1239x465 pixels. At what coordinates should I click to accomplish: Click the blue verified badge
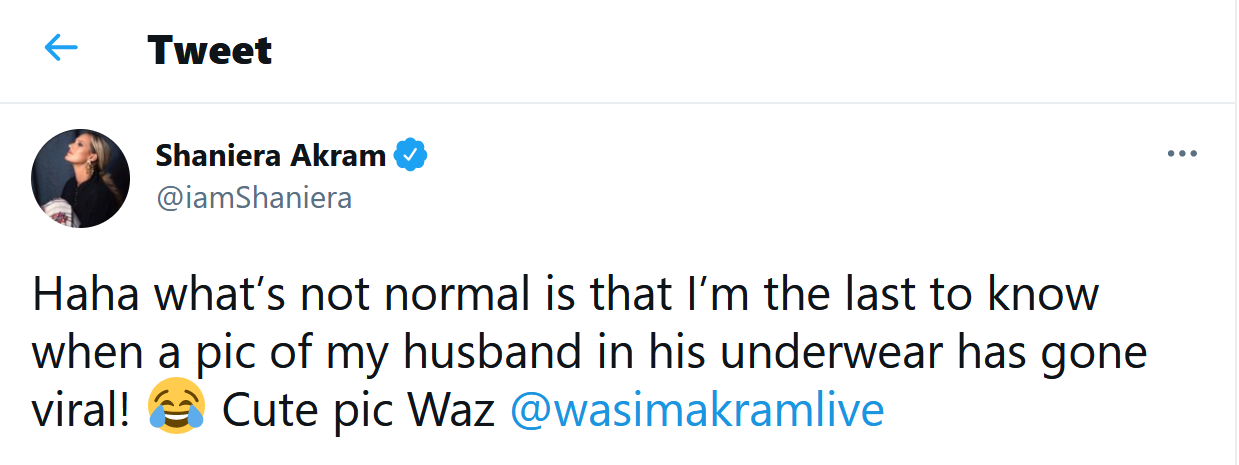412,155
